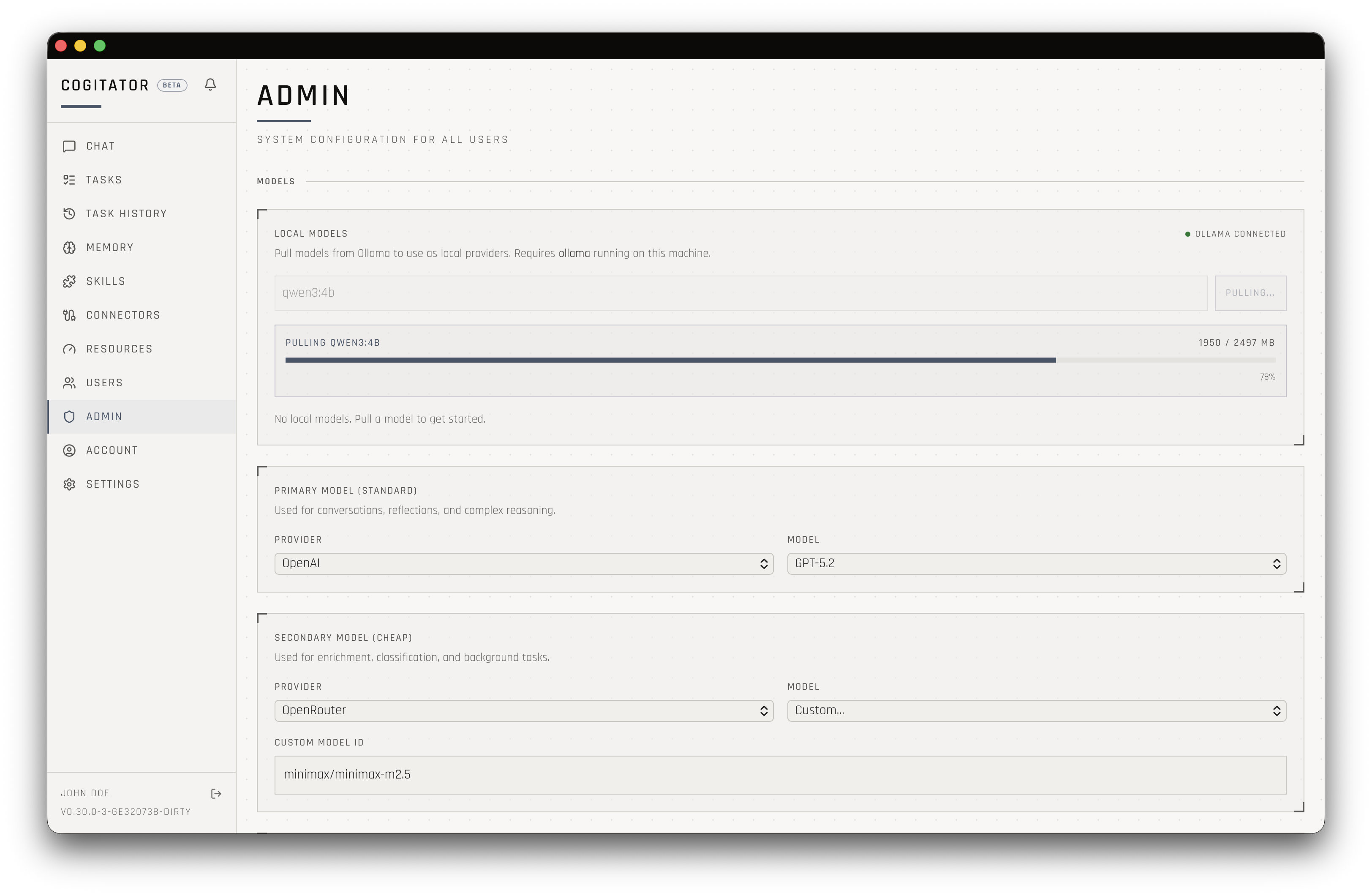Click the Account person icon
The height and width of the screenshot is (896, 1372).
[69, 451]
